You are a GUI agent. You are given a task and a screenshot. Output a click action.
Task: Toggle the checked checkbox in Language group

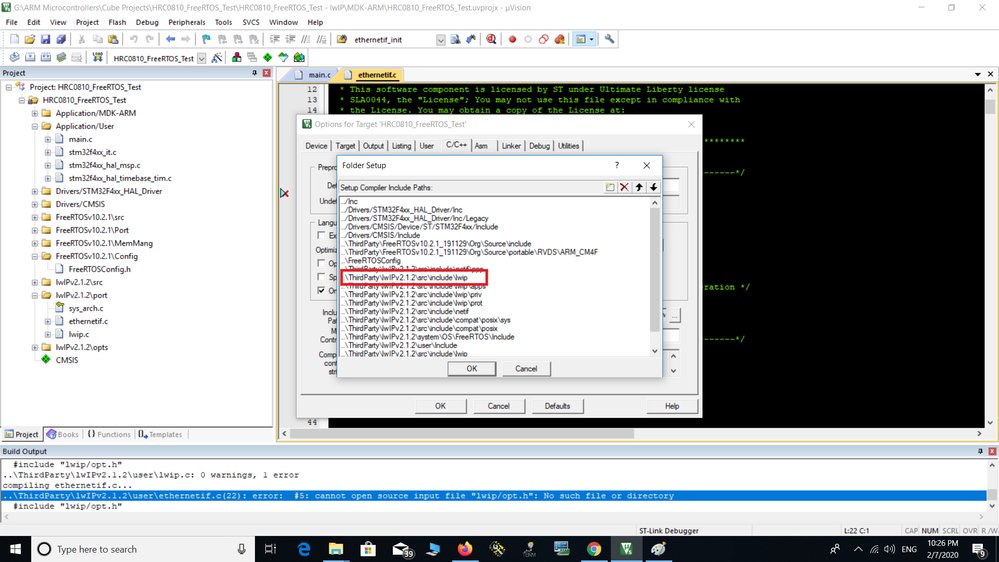coord(321,291)
